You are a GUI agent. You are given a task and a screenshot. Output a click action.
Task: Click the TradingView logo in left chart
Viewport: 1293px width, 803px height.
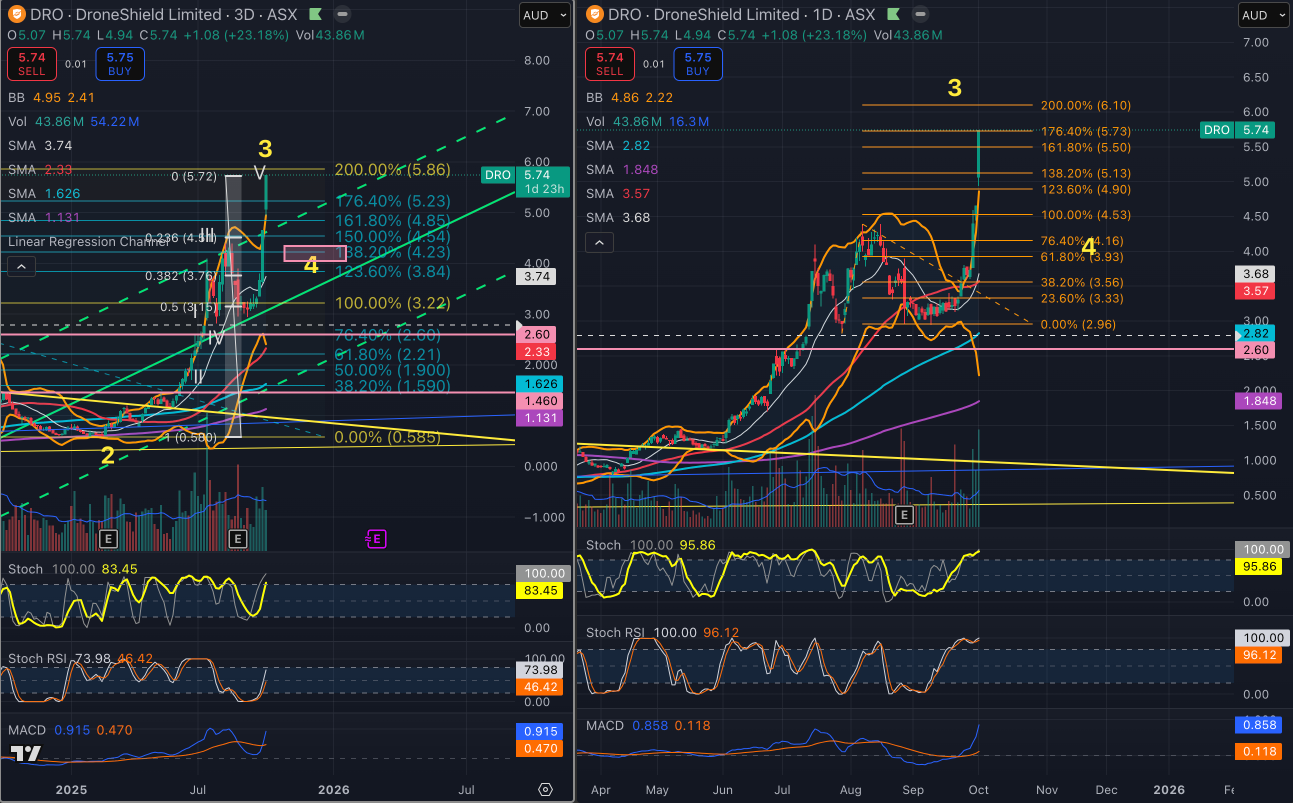click(28, 755)
